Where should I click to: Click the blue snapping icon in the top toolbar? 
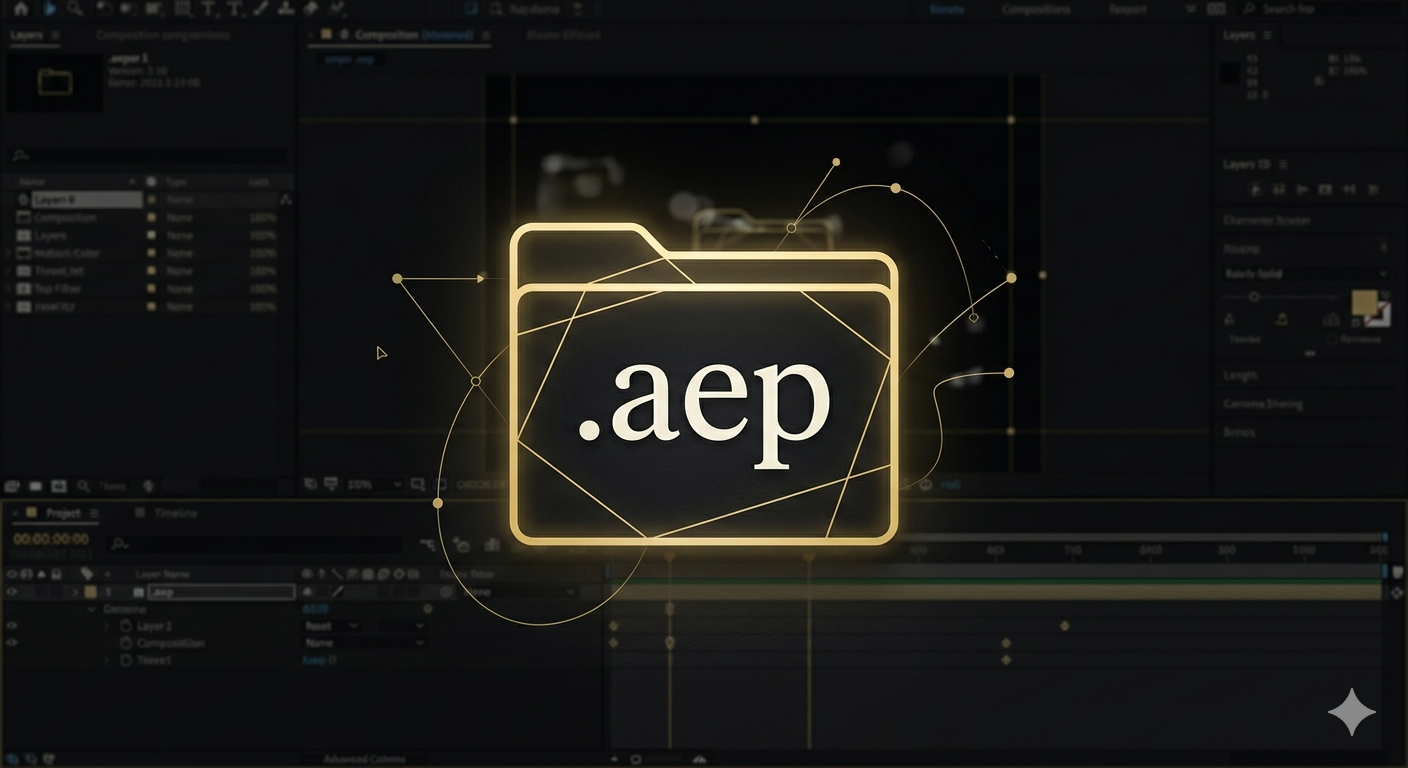coord(472,9)
